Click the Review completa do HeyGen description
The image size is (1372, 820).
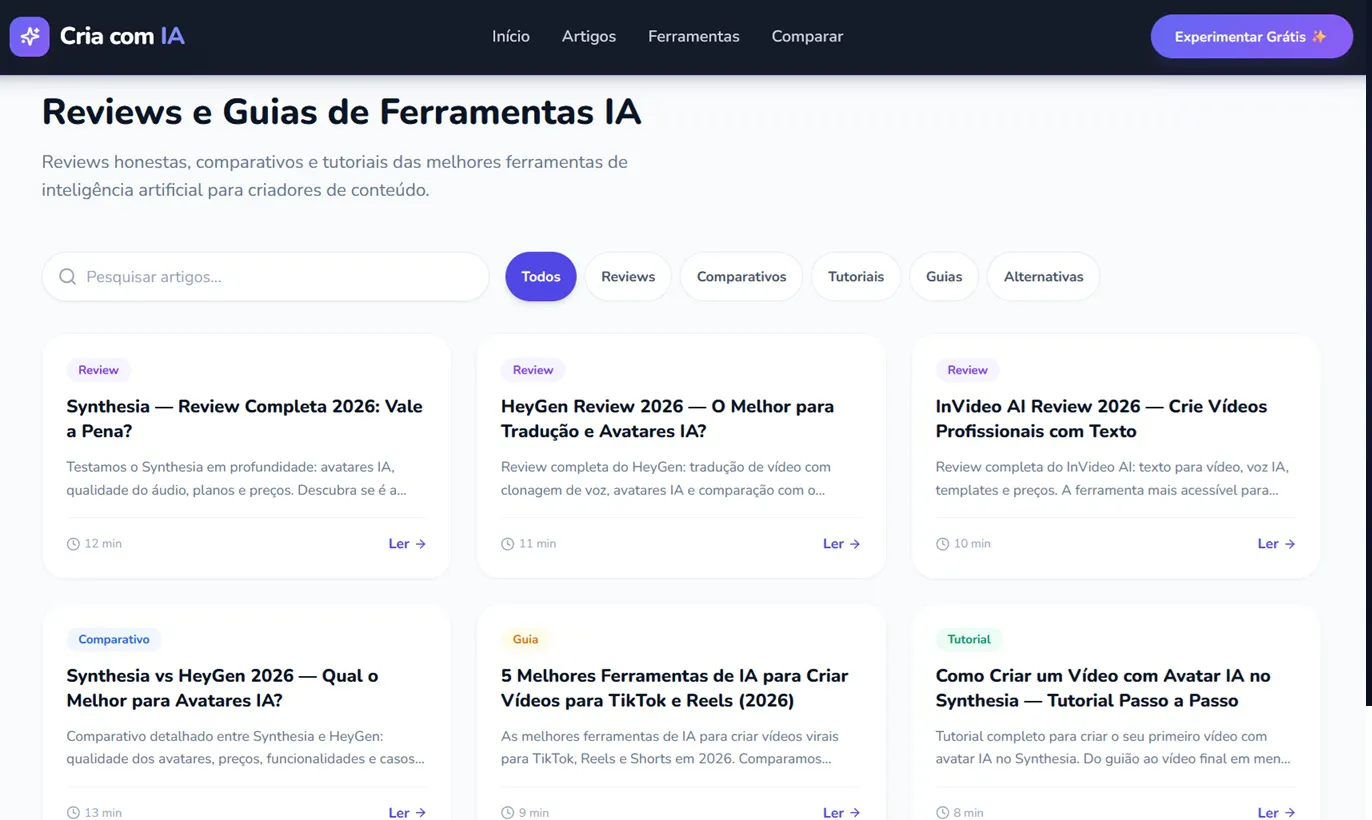pos(666,479)
